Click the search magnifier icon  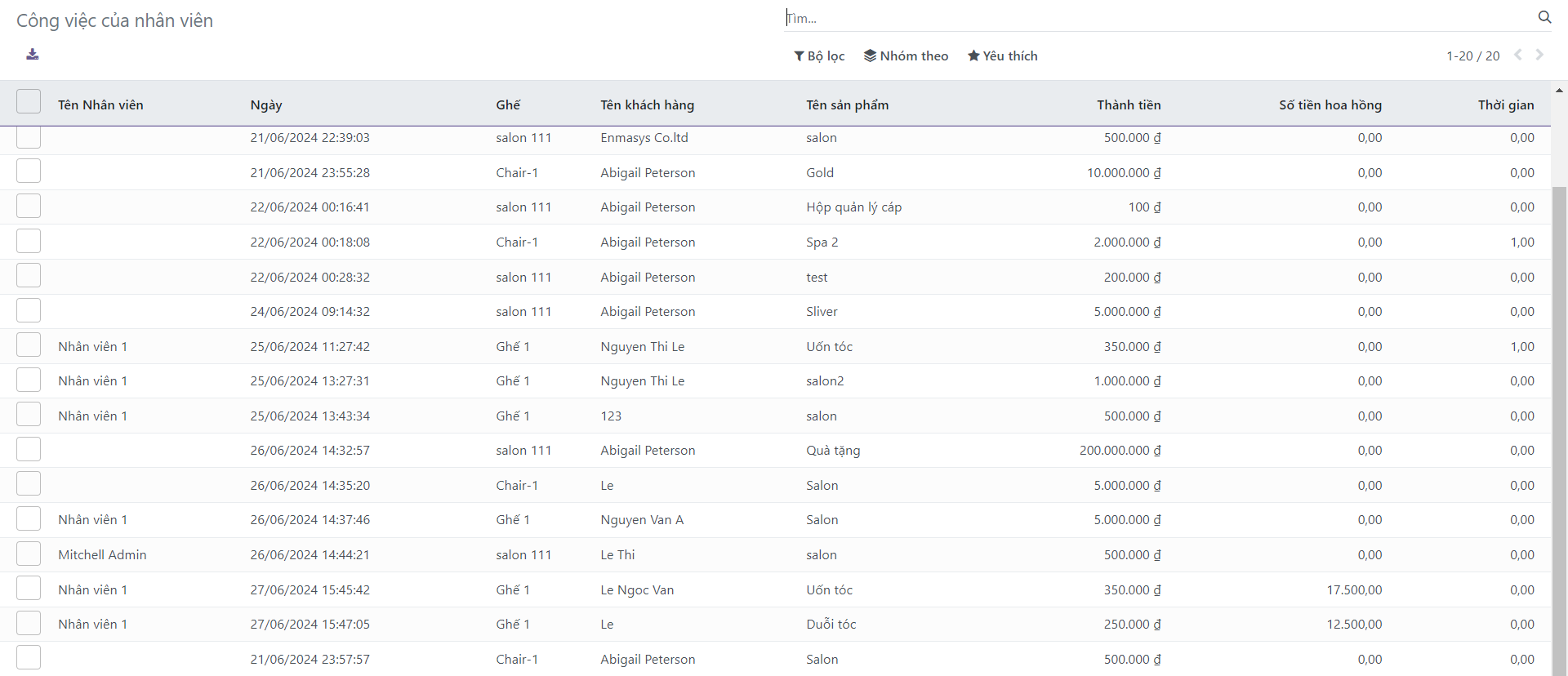[1544, 17]
